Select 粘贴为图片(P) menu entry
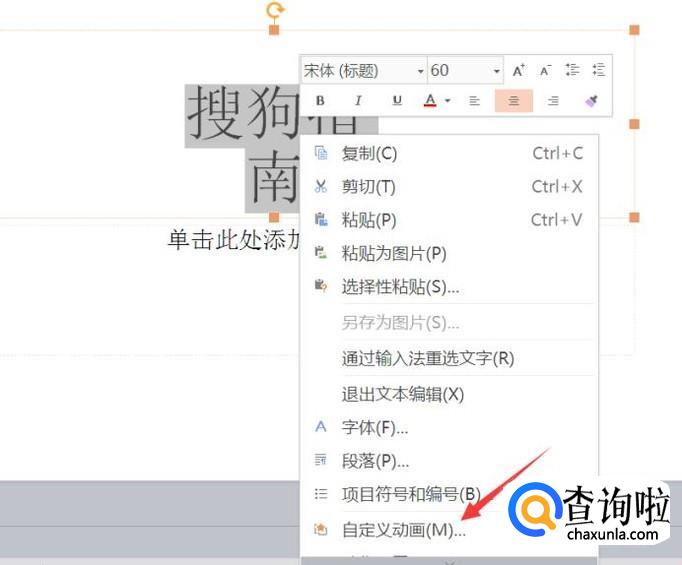The image size is (682, 565). click(449, 253)
